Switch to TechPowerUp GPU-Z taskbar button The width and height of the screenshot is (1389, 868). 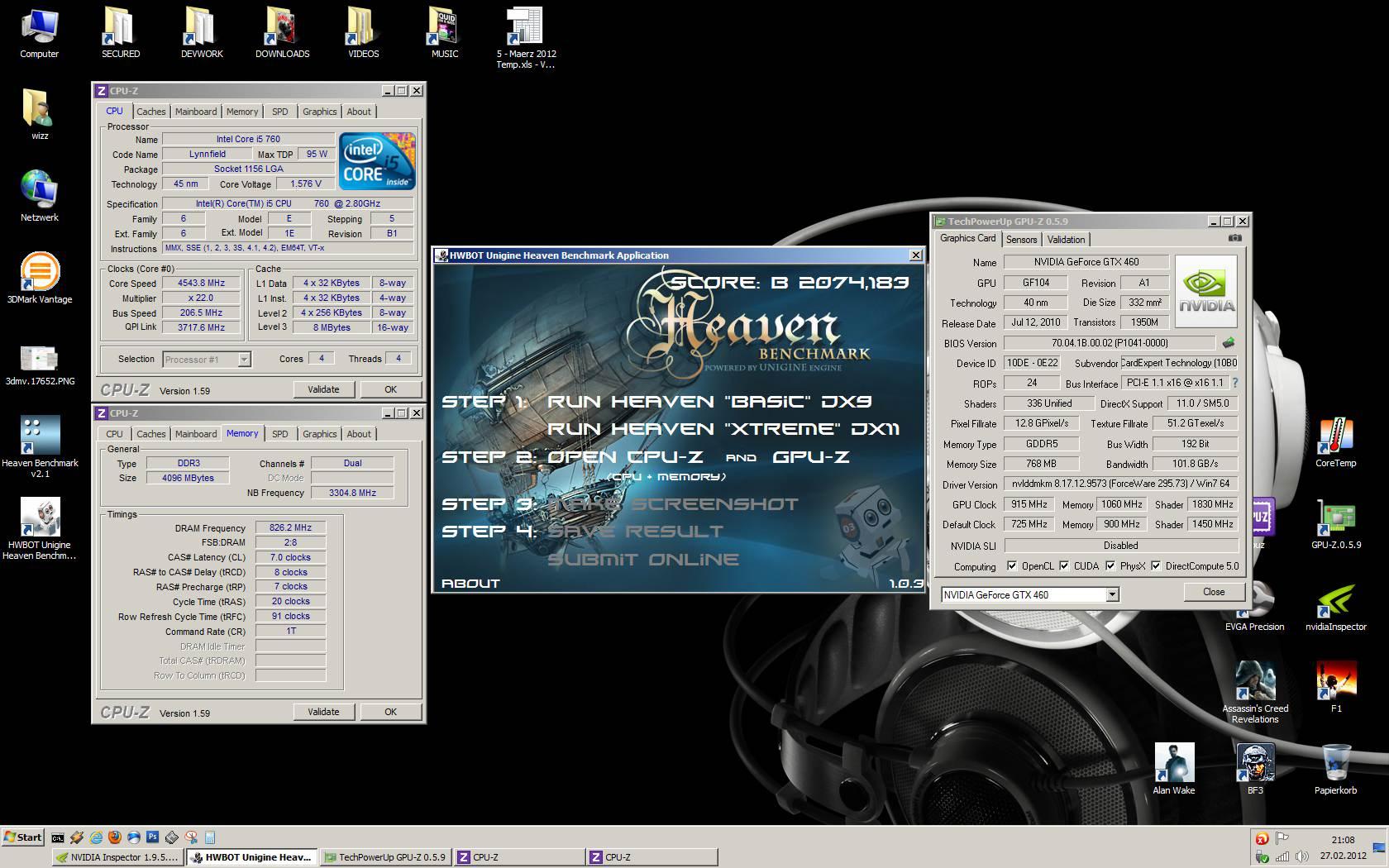point(384,857)
